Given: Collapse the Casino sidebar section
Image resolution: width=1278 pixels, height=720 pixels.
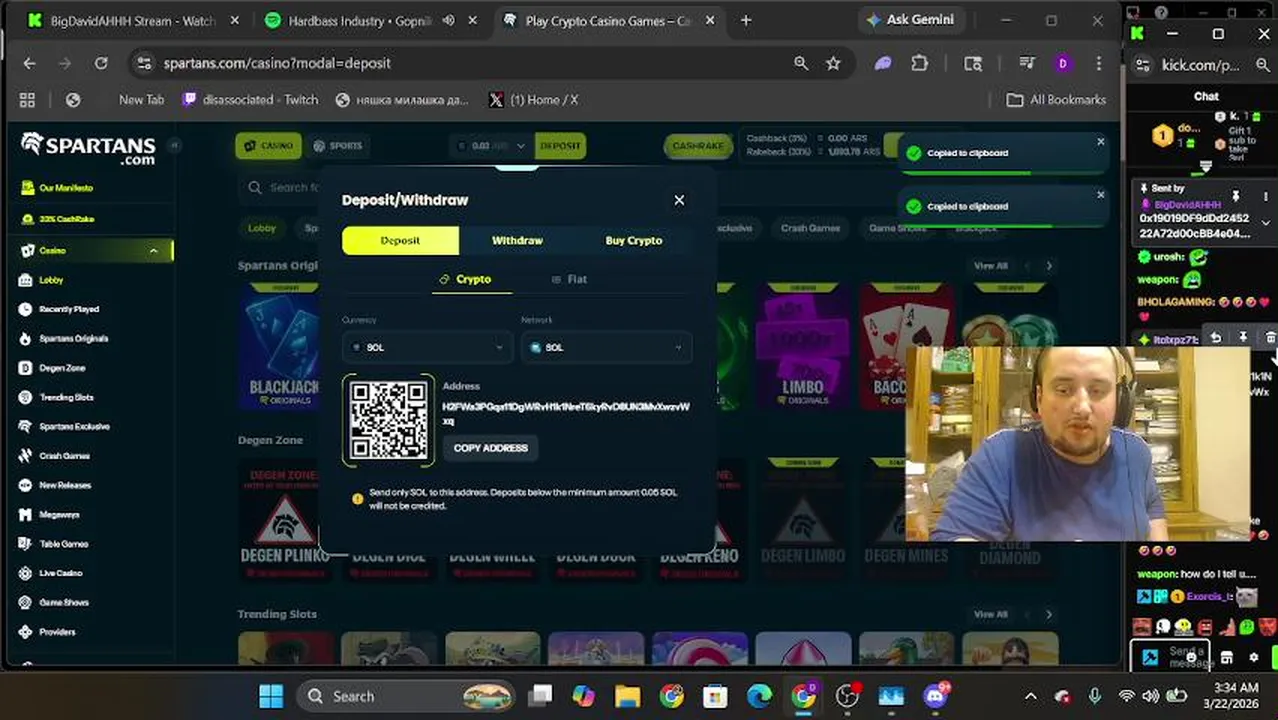Looking at the screenshot, I should [x=153, y=251].
